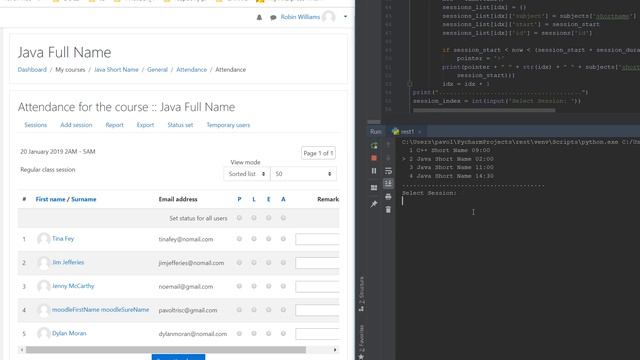The height and width of the screenshot is (360, 640).
Task: Click the rerun icon in PyCharm Run panel
Action: (x=374, y=145)
